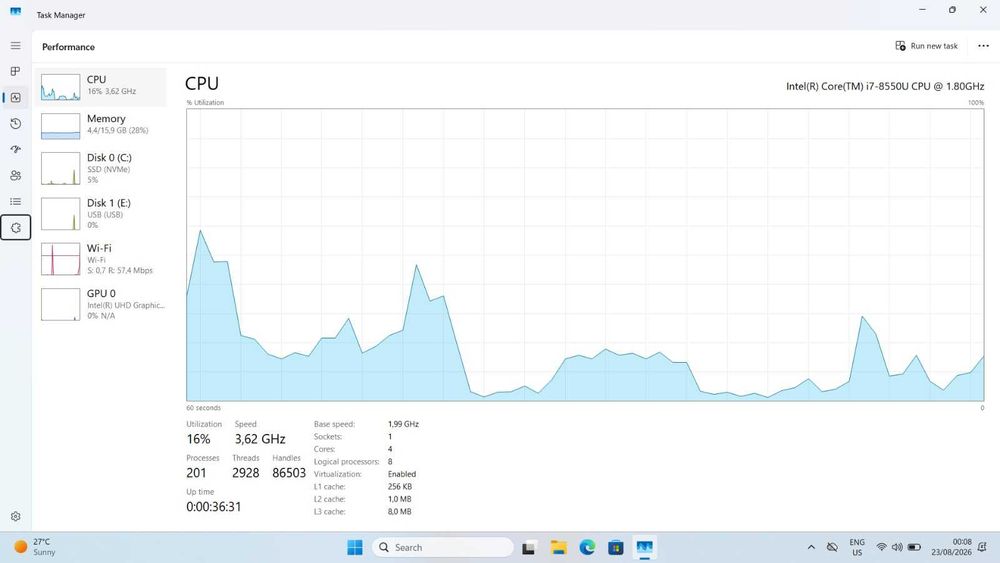Open Wi-Fi network tray icon
The height and width of the screenshot is (563, 1000).
(x=881, y=547)
